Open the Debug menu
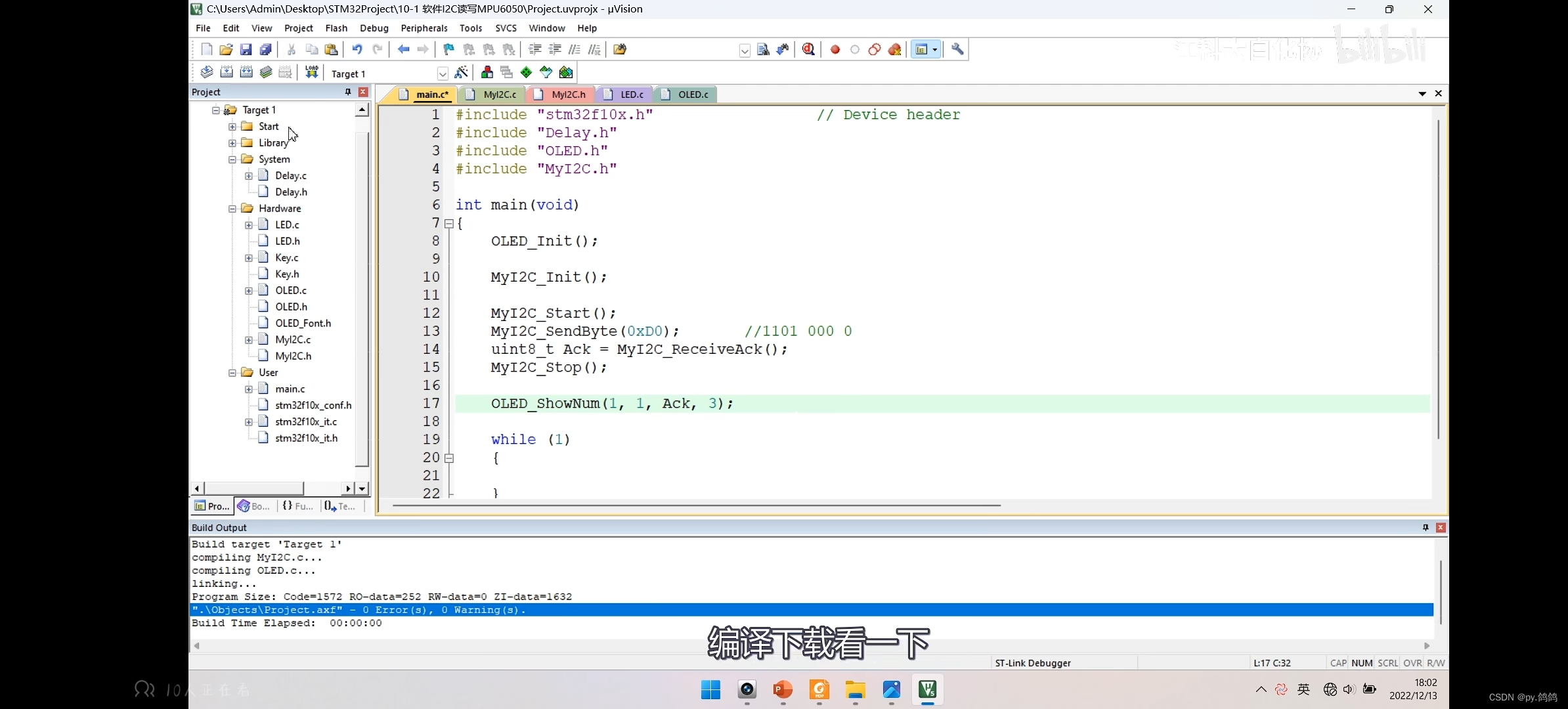The width and height of the screenshot is (1568, 709). click(374, 28)
